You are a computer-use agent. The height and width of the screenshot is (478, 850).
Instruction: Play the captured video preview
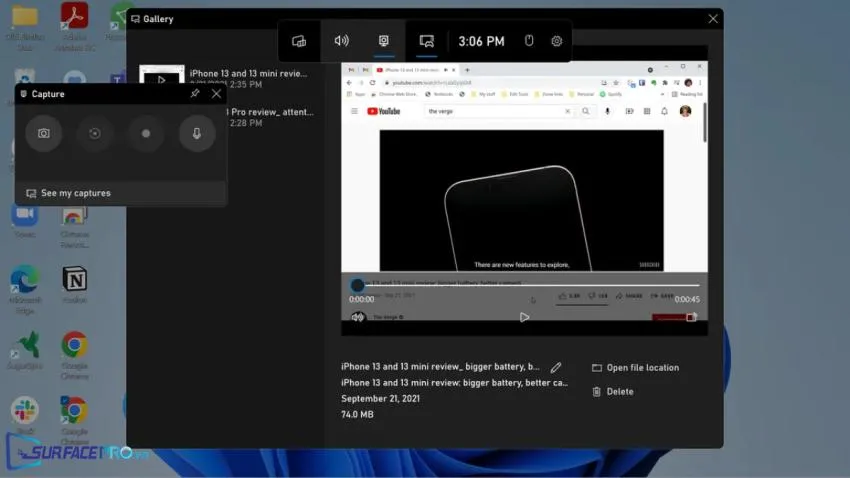pos(524,318)
